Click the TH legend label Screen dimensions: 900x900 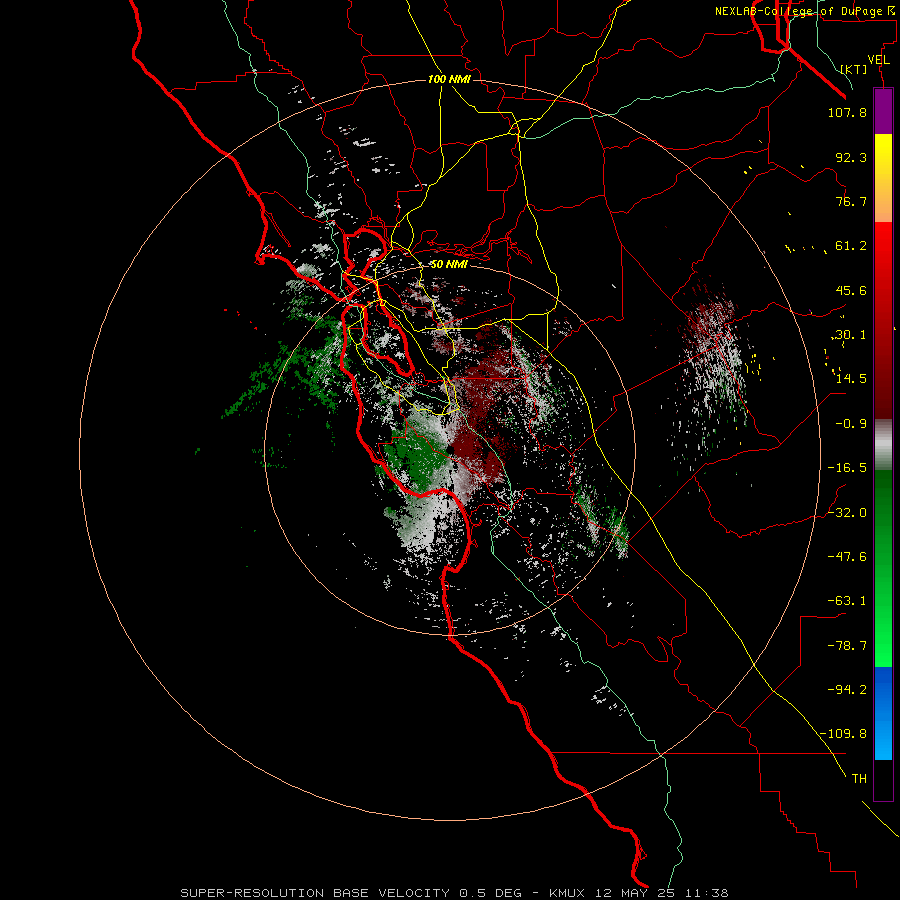(859, 779)
